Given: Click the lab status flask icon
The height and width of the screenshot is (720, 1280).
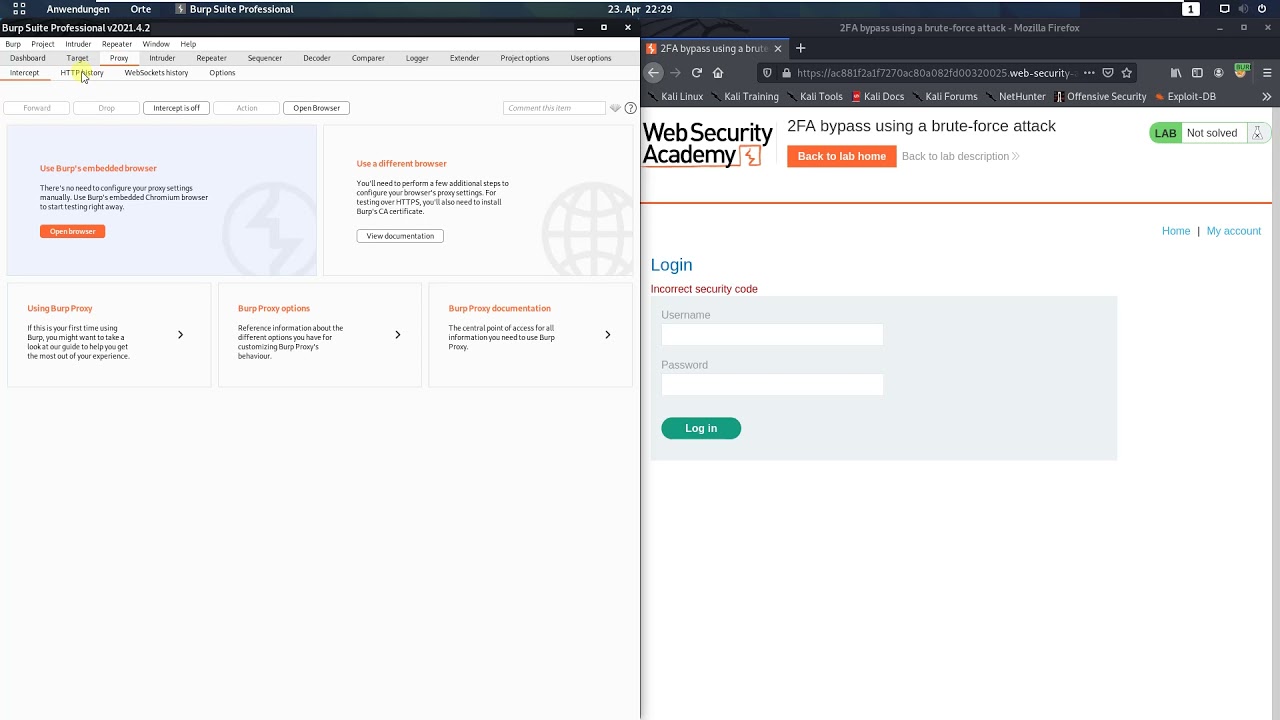Looking at the screenshot, I should (x=1257, y=133).
